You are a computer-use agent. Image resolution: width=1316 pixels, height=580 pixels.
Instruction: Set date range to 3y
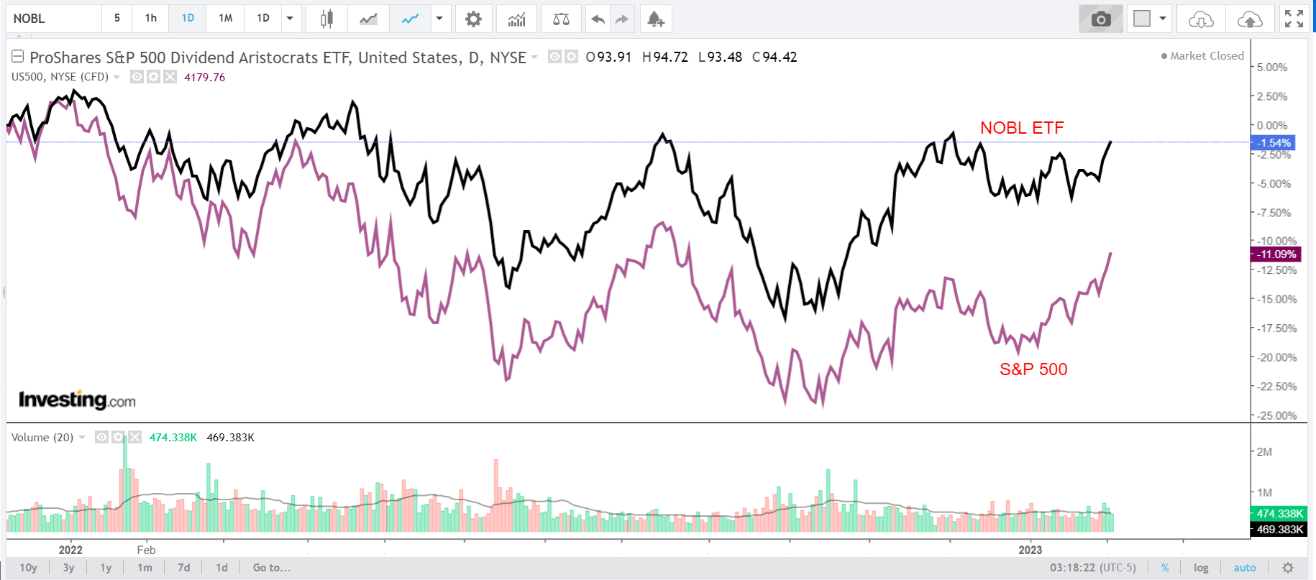(x=68, y=567)
